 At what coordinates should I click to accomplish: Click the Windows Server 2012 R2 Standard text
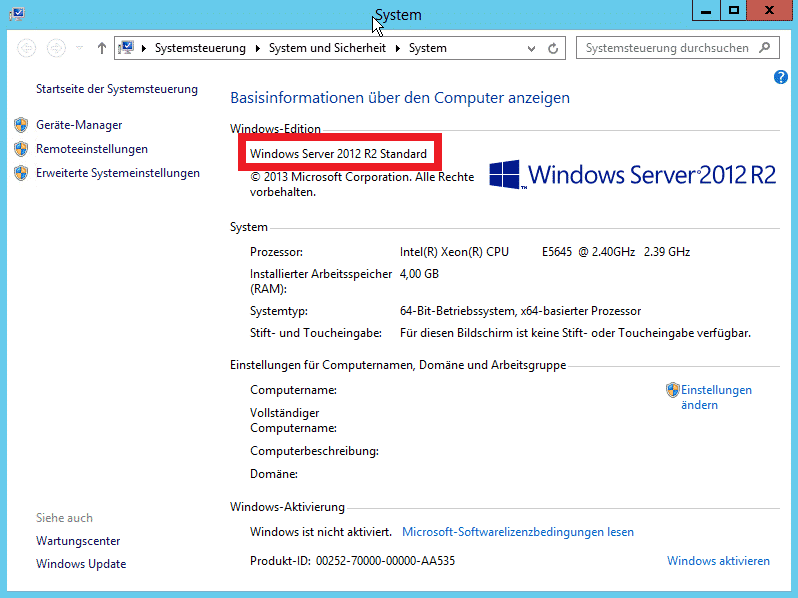tap(338, 154)
